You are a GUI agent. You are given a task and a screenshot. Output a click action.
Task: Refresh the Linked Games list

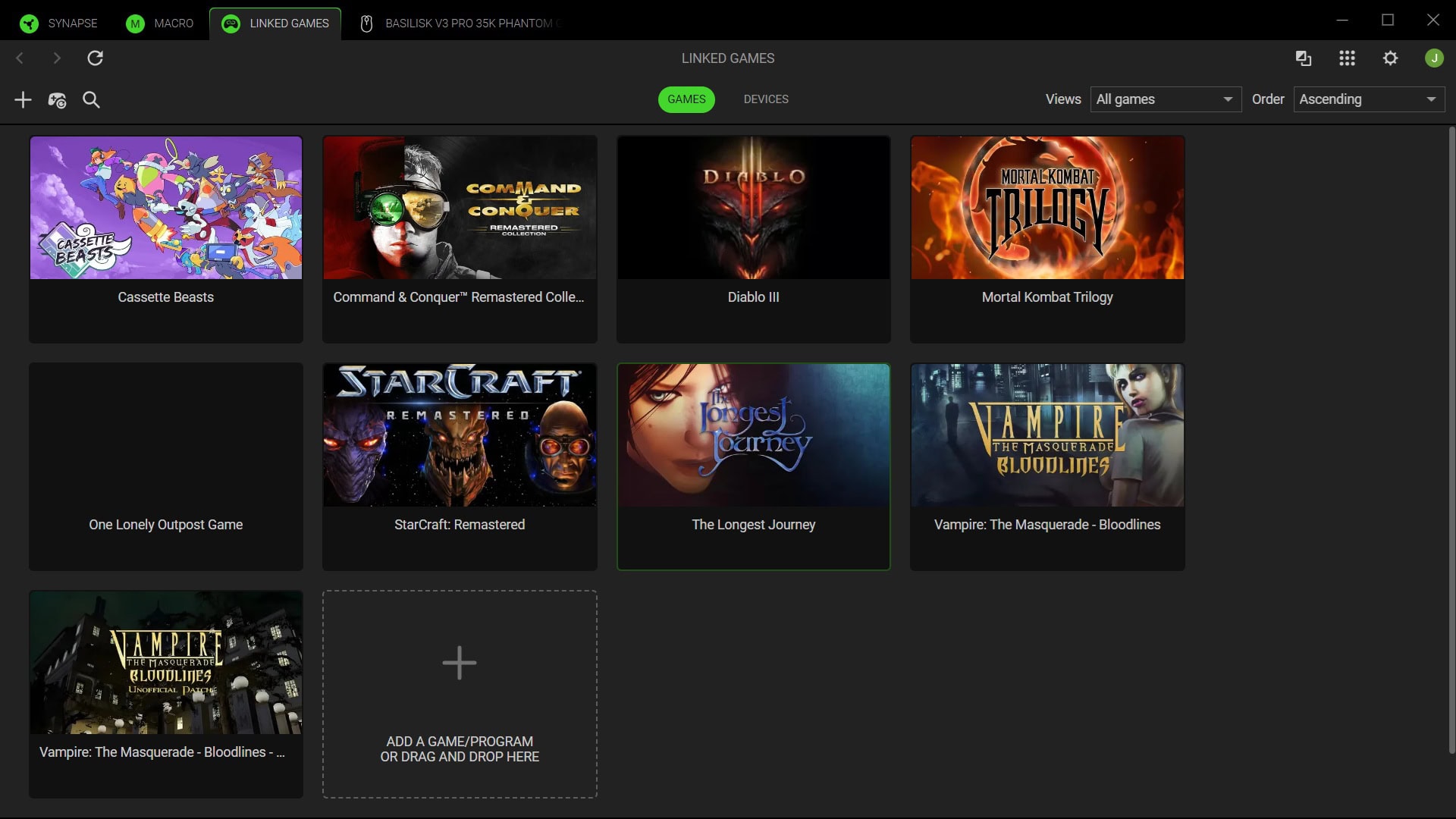click(x=96, y=58)
